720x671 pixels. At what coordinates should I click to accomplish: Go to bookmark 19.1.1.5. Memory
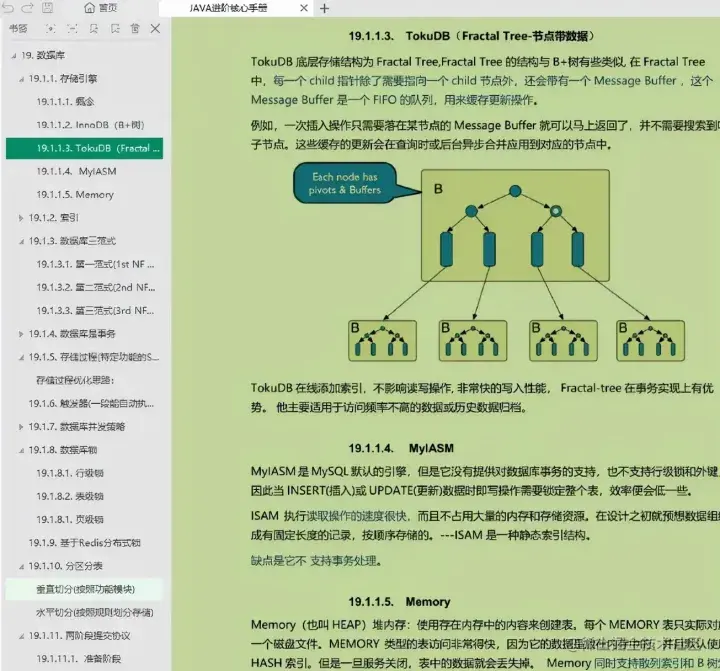(75, 195)
